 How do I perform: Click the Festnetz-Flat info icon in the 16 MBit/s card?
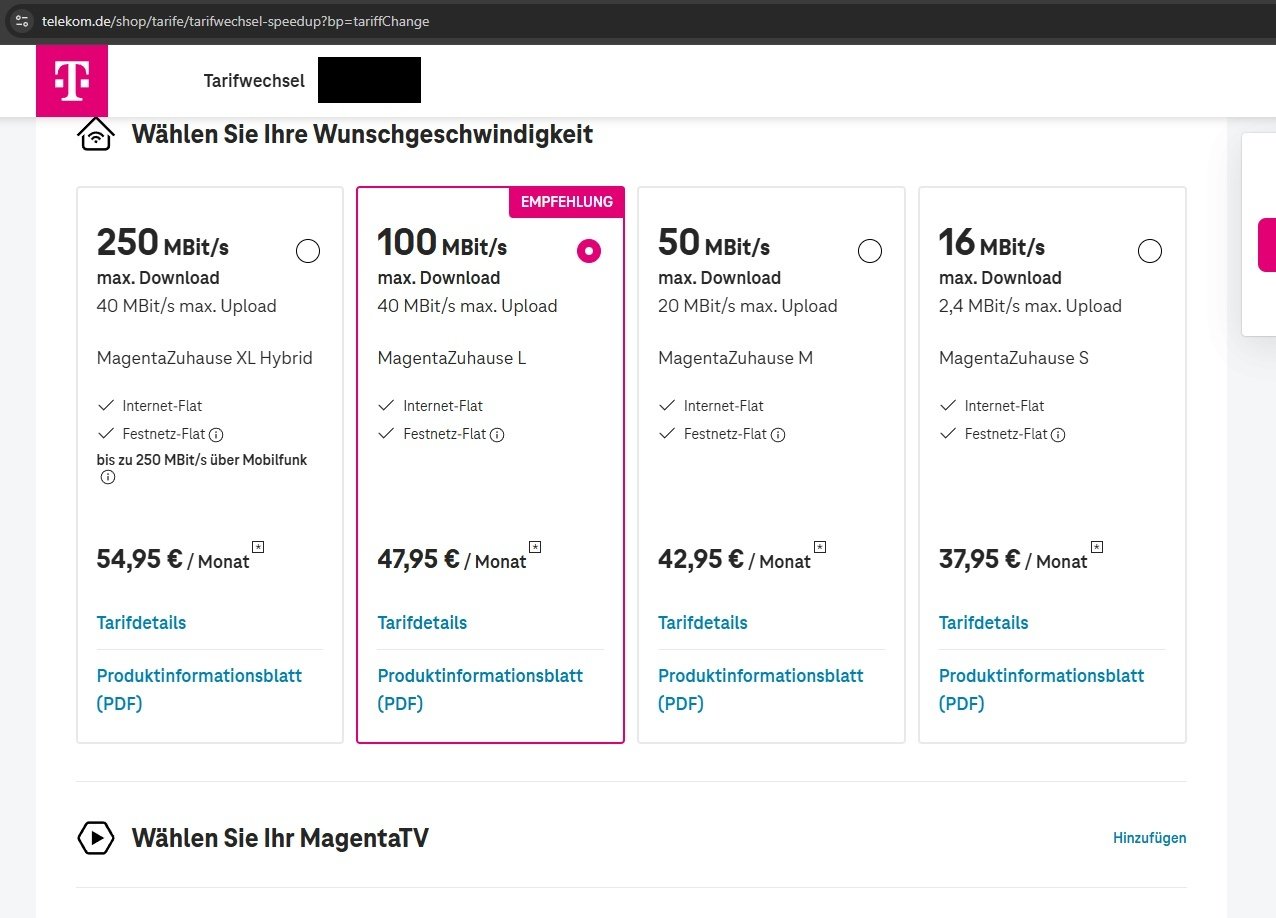click(x=1058, y=434)
